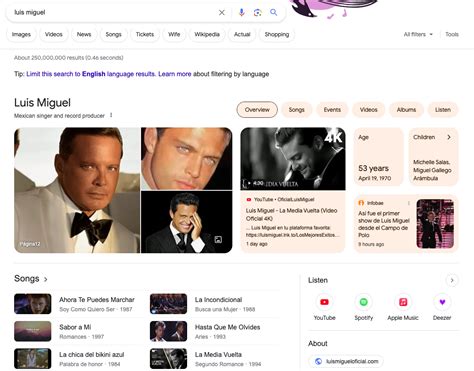Start voice search with the microphone
The width and height of the screenshot is (474, 371).
point(242,12)
